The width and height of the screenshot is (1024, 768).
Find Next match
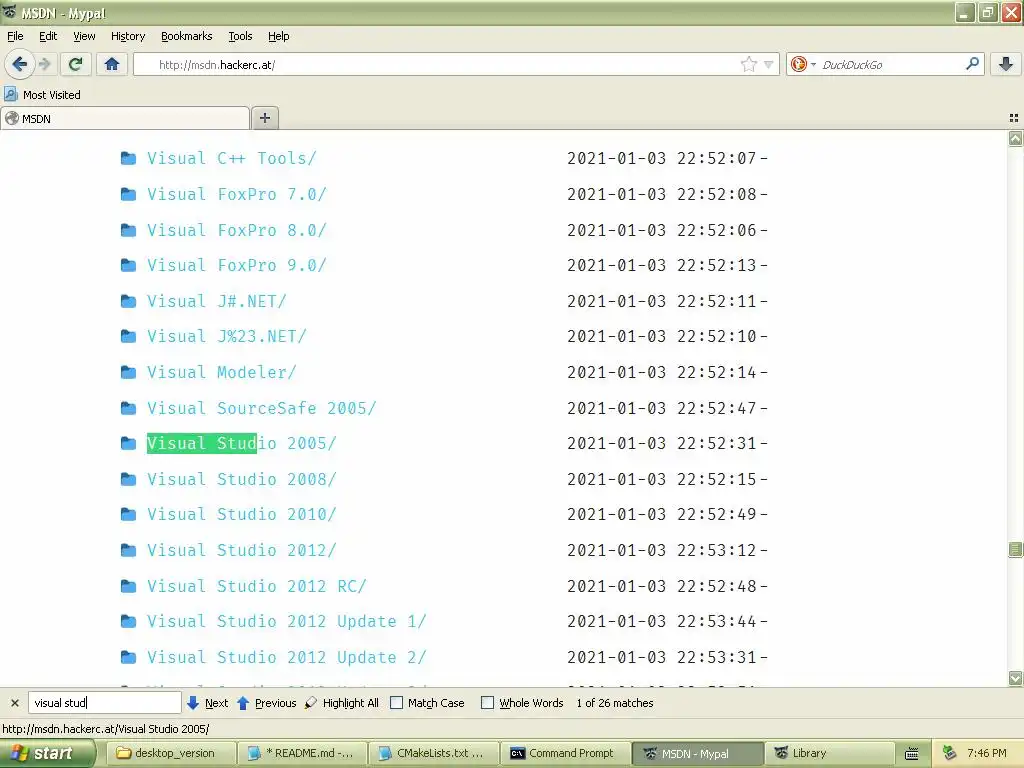tap(208, 703)
